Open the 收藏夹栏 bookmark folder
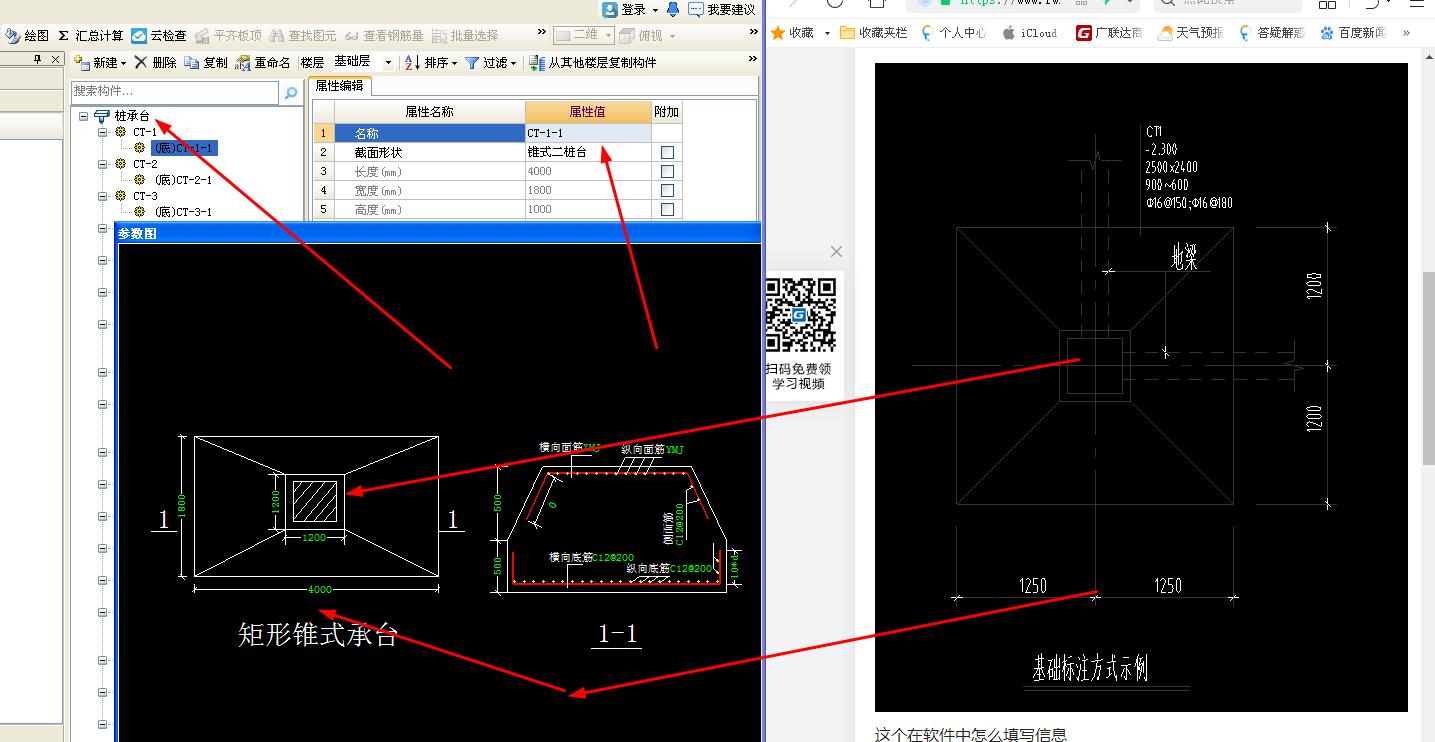The height and width of the screenshot is (742, 1435). (x=875, y=33)
